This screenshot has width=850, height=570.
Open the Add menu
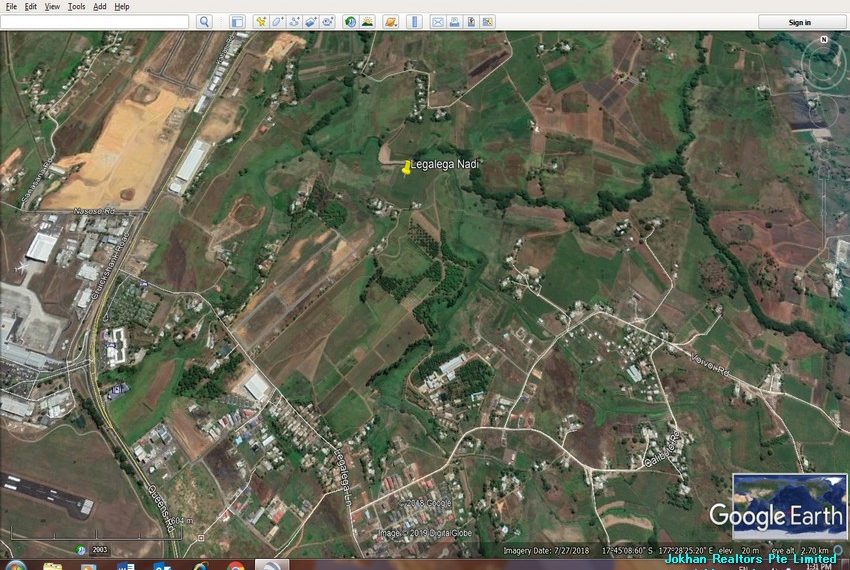click(100, 7)
